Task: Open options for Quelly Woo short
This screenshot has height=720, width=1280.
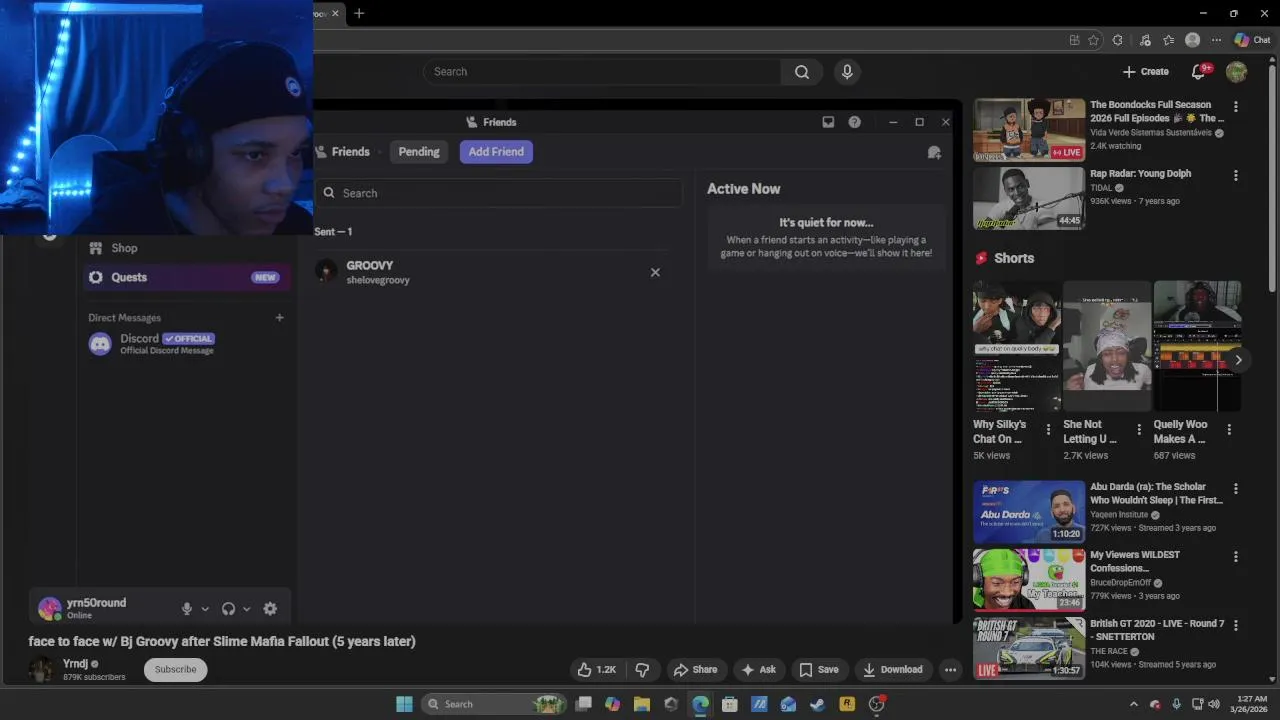Action: [1229, 430]
